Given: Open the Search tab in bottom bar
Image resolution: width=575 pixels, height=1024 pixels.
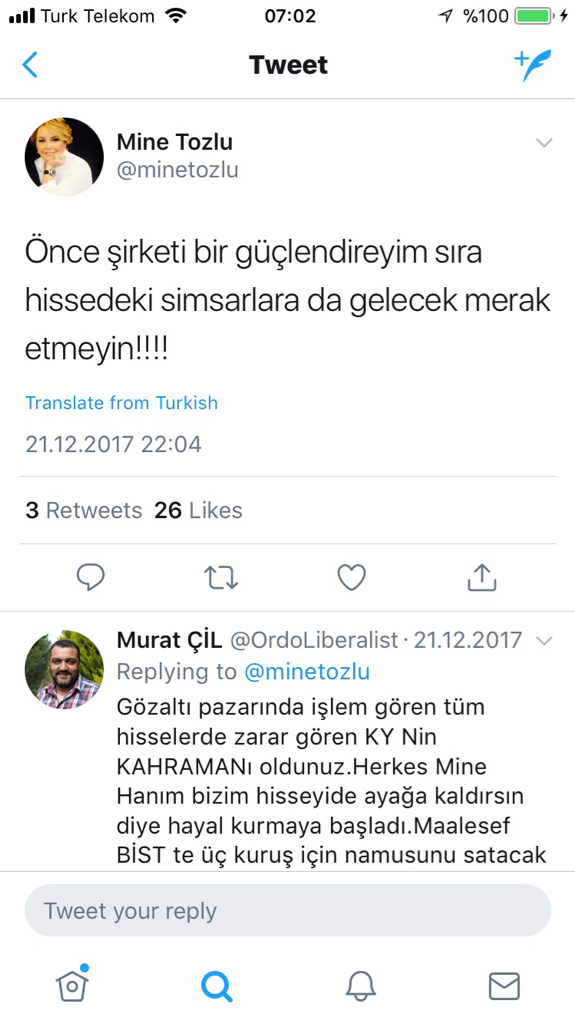Looking at the screenshot, I should coord(216,985).
